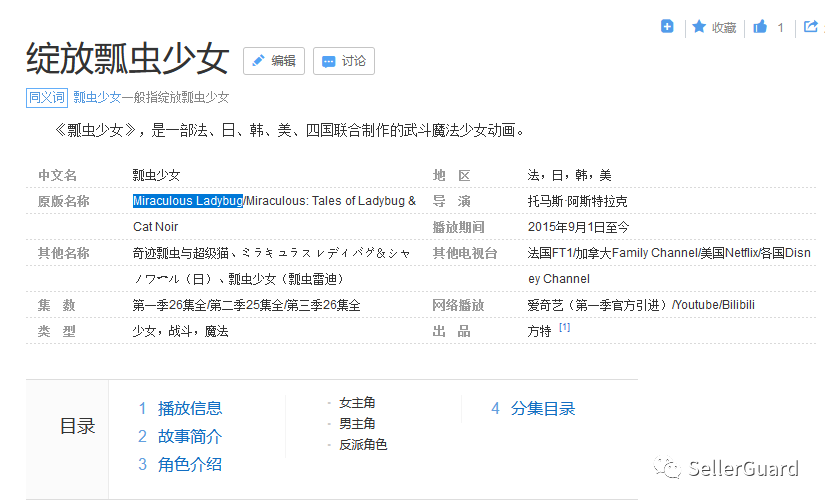The image size is (825, 502).
Task: Click the 少女，战斗，魔法 genre value
Action: [180, 331]
